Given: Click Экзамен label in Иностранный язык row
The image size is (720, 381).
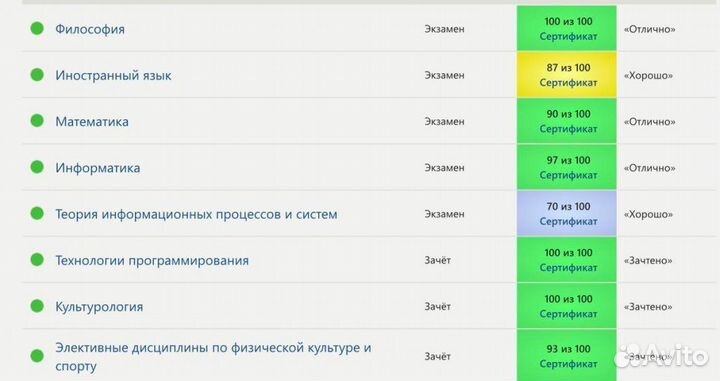Looking at the screenshot, I should (x=444, y=75).
